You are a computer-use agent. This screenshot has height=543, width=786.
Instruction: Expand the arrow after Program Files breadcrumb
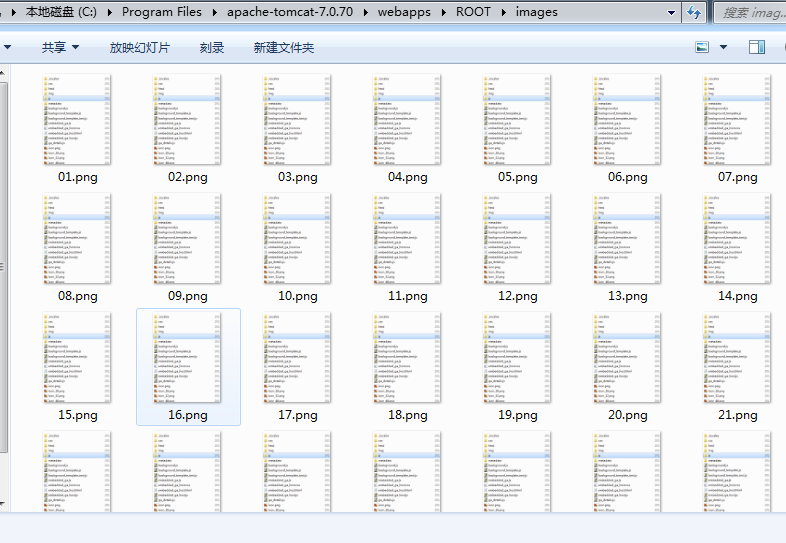pos(215,13)
